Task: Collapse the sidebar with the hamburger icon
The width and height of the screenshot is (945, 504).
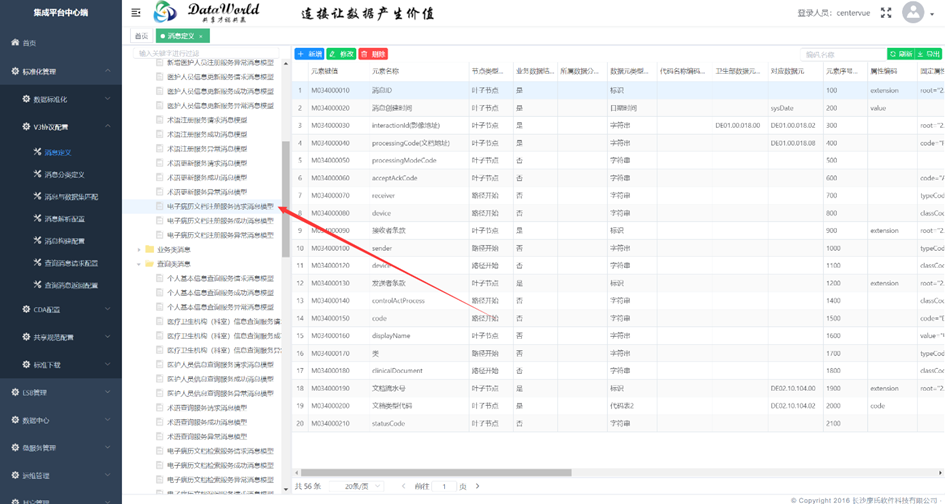Action: pyautogui.click(x=136, y=12)
